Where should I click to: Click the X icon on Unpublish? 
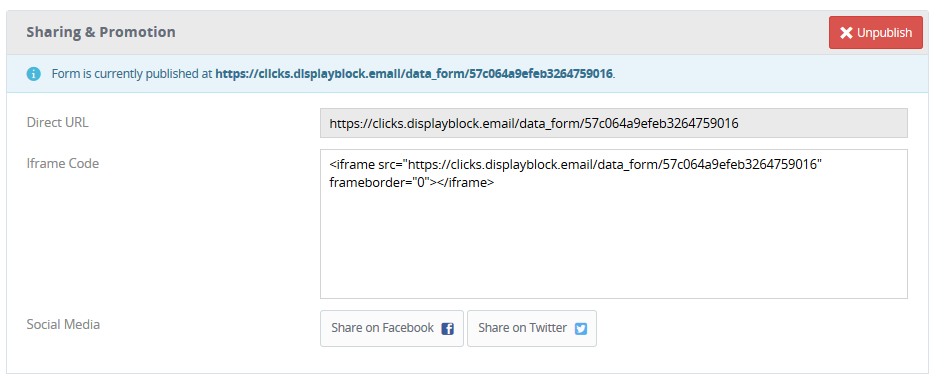coord(846,33)
